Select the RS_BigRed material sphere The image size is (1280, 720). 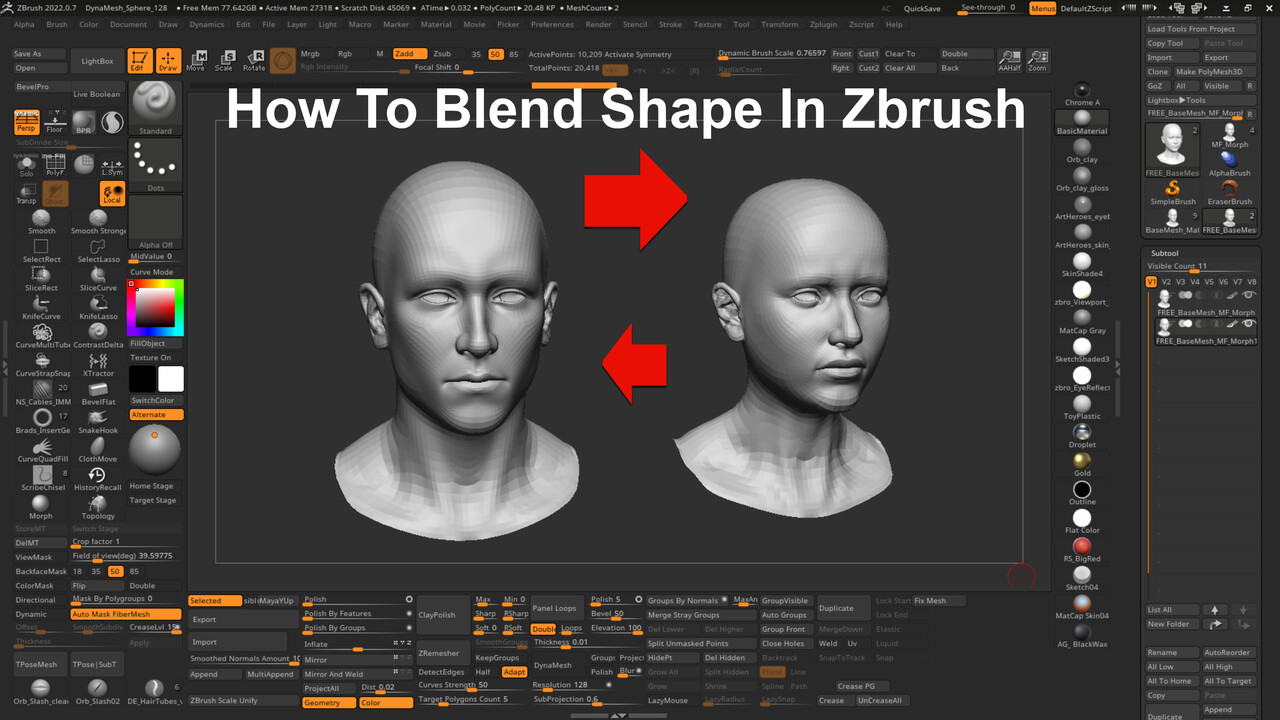pos(1082,549)
